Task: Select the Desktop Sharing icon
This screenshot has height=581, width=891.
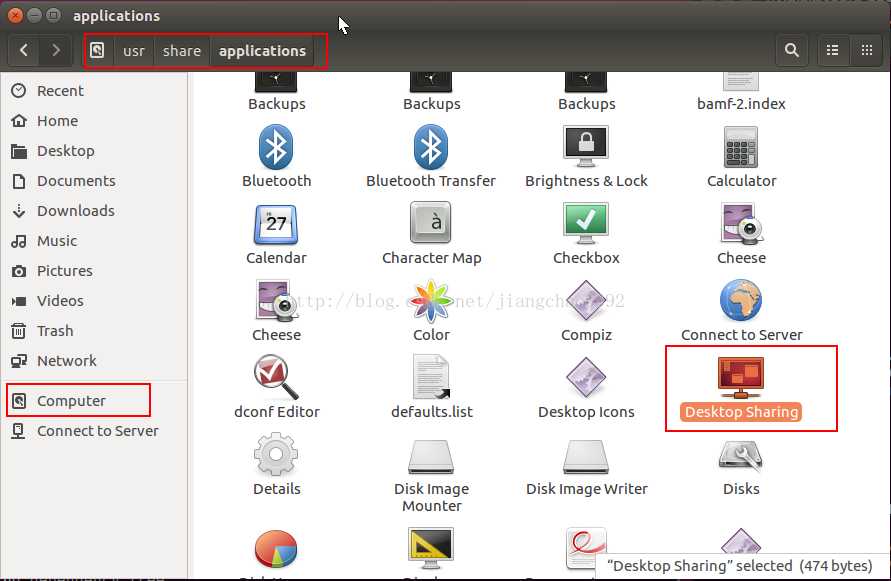Action: coord(741,378)
